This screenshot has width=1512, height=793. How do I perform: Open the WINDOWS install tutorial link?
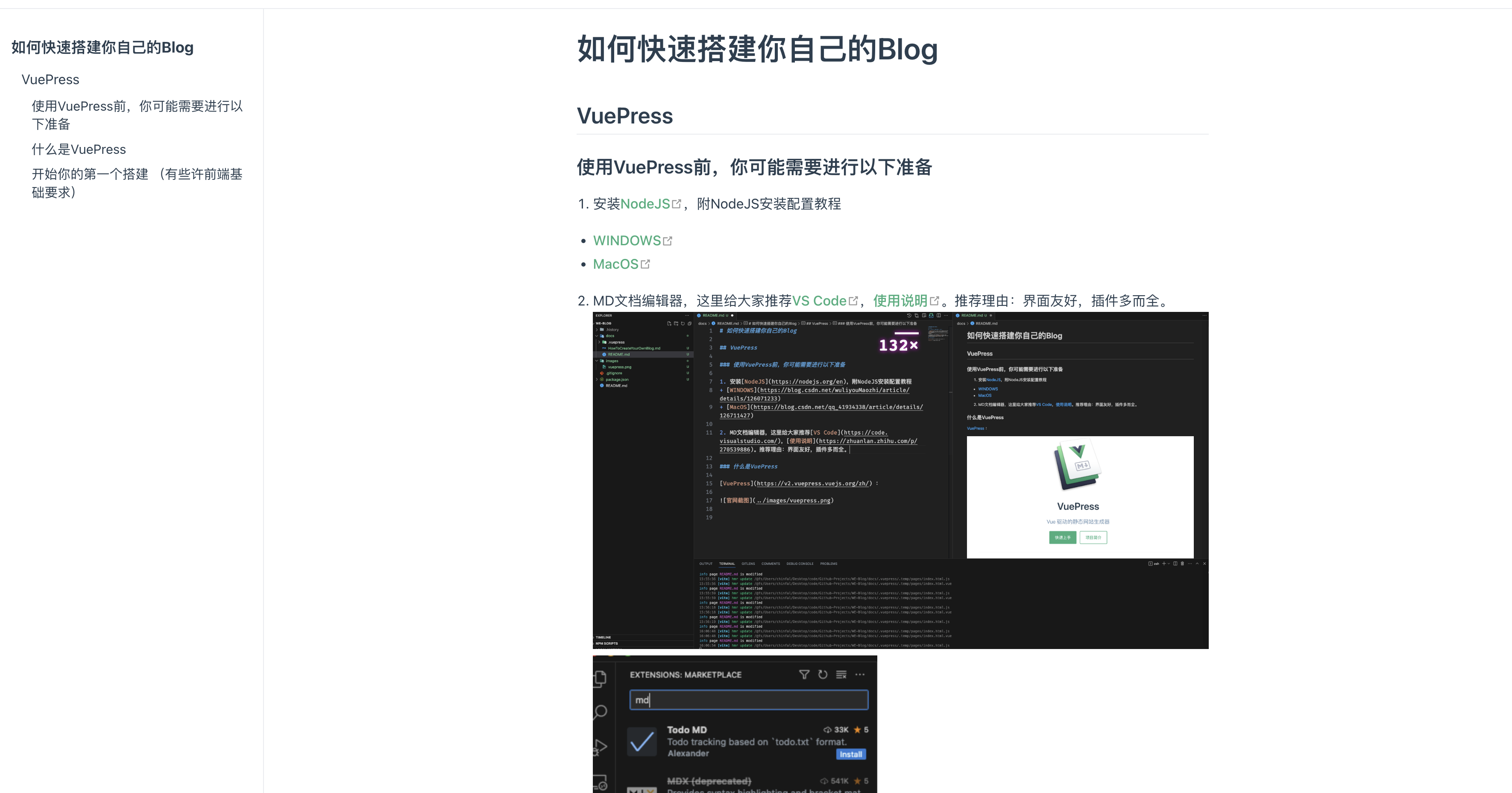point(627,241)
